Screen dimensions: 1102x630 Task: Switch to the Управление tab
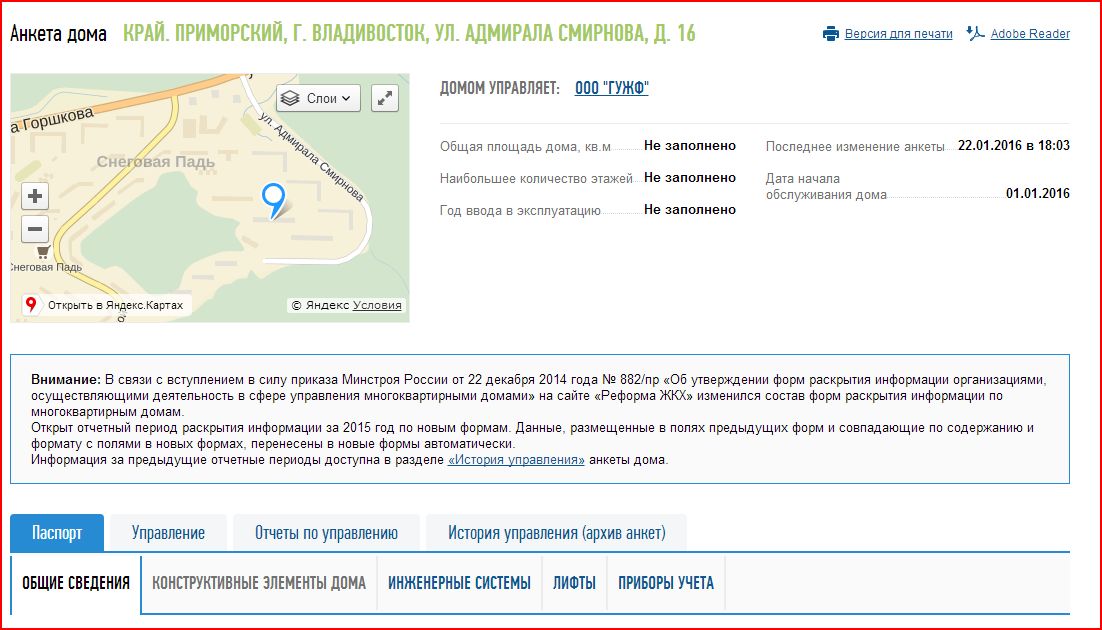(x=168, y=533)
